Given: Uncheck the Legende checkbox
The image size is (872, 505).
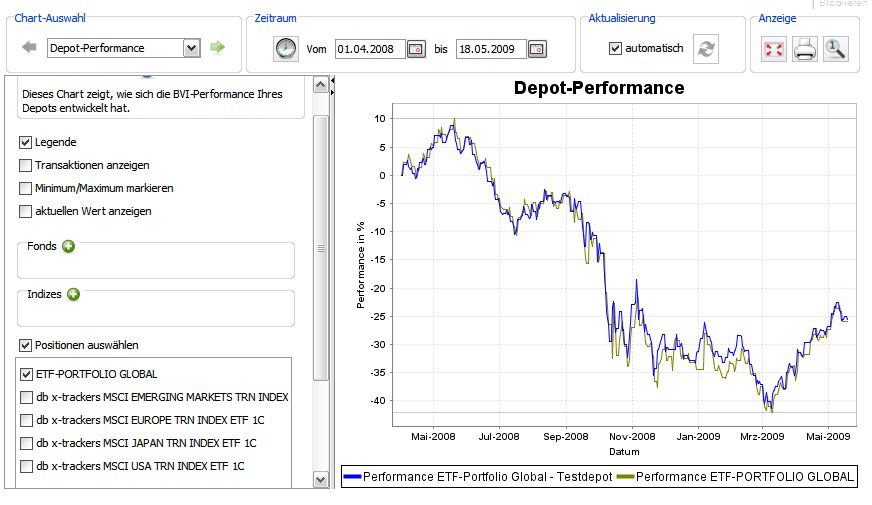Looking at the screenshot, I should 25,142.
